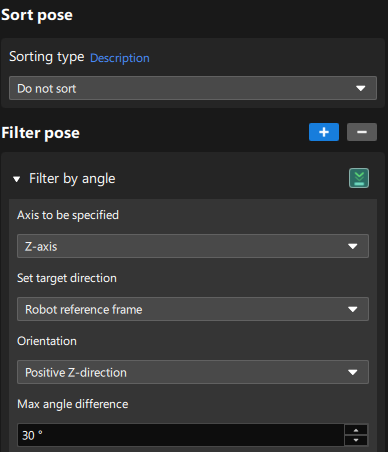Open the Robot reference frame dropdown
Screen dimensions: 388x452
pos(193,309)
